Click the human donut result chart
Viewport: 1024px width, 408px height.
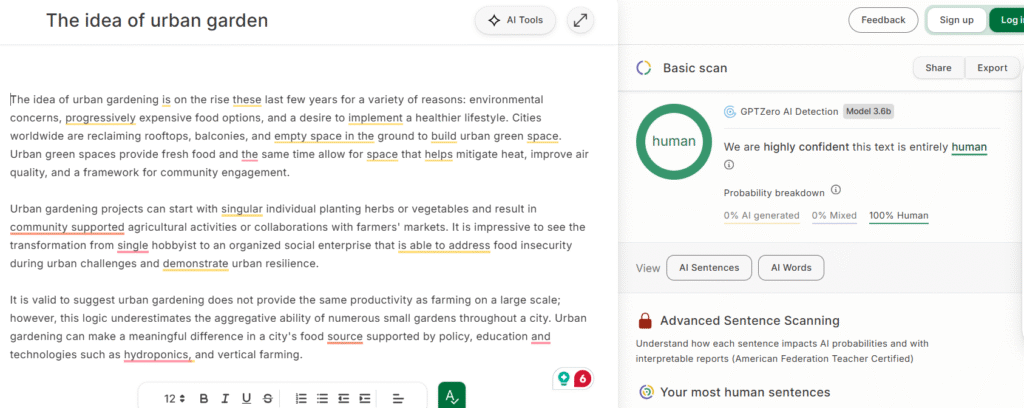click(674, 142)
